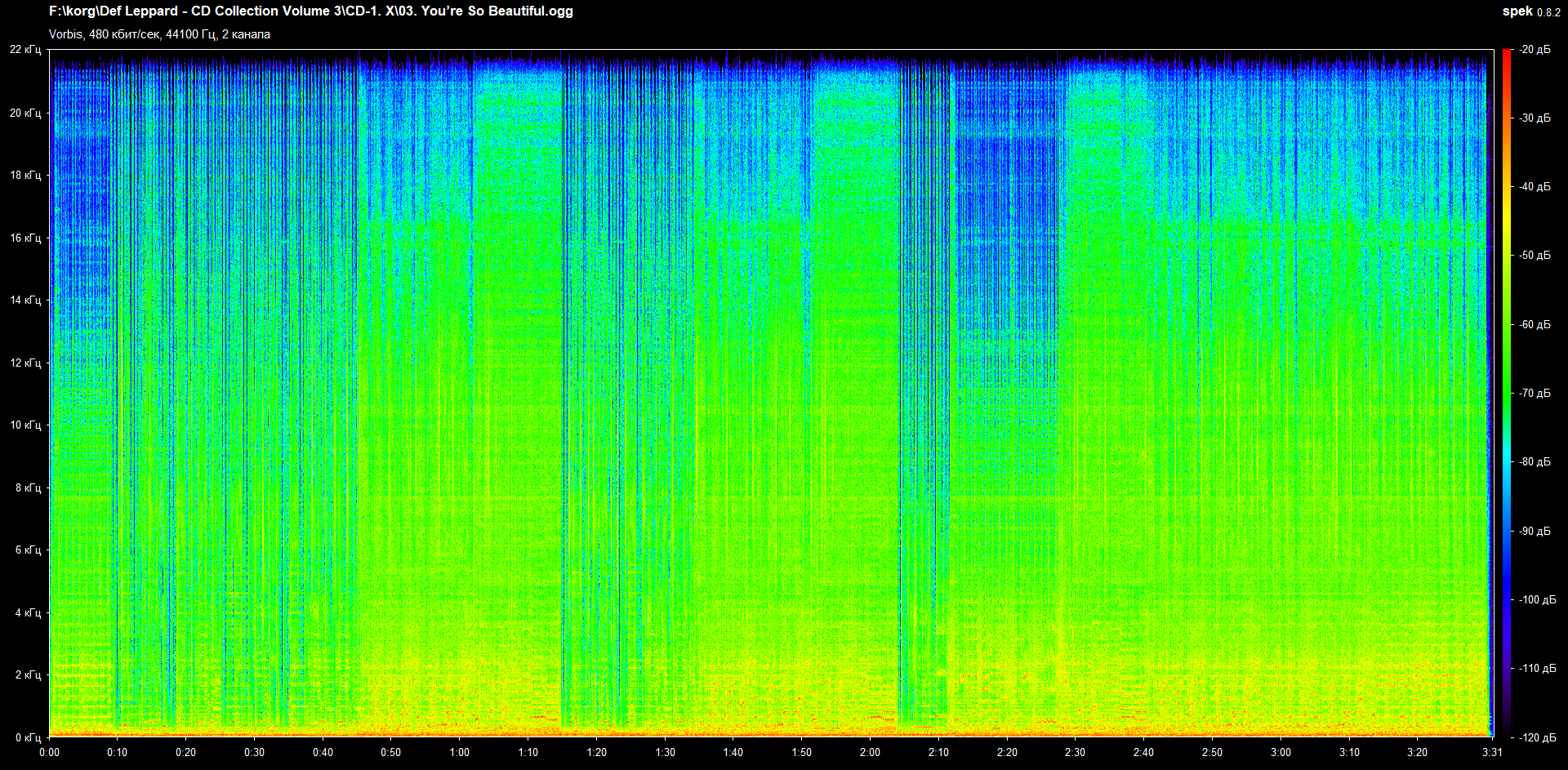Click the red top of the color scale bar
Screen dimensions: 1568x770
[1506, 54]
